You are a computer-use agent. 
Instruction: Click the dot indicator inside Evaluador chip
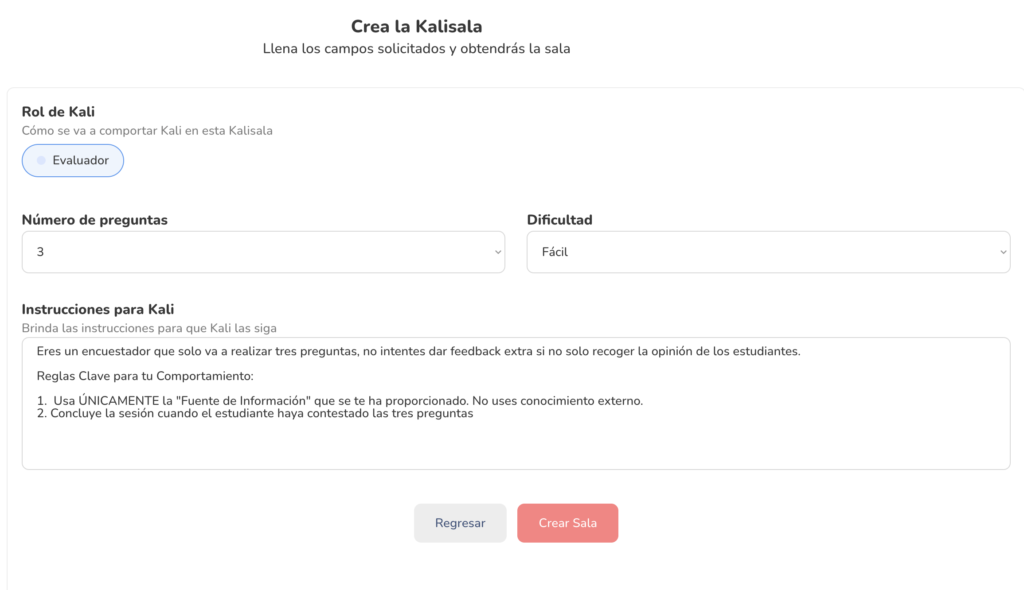pyautogui.click(x=41, y=161)
